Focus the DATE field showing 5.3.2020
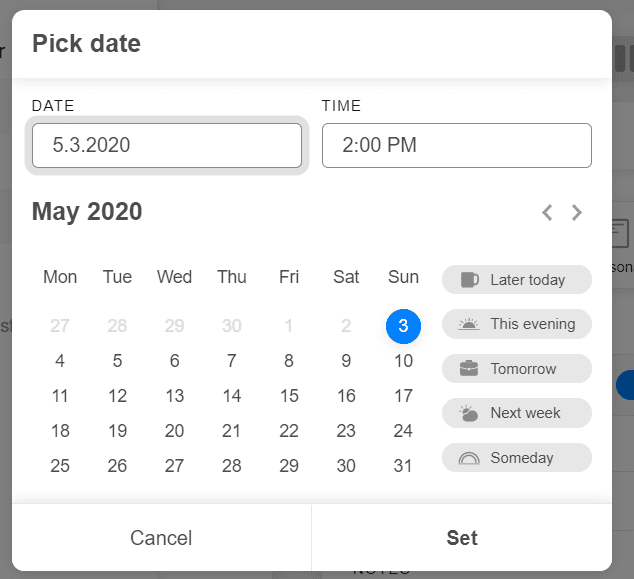 coord(167,146)
